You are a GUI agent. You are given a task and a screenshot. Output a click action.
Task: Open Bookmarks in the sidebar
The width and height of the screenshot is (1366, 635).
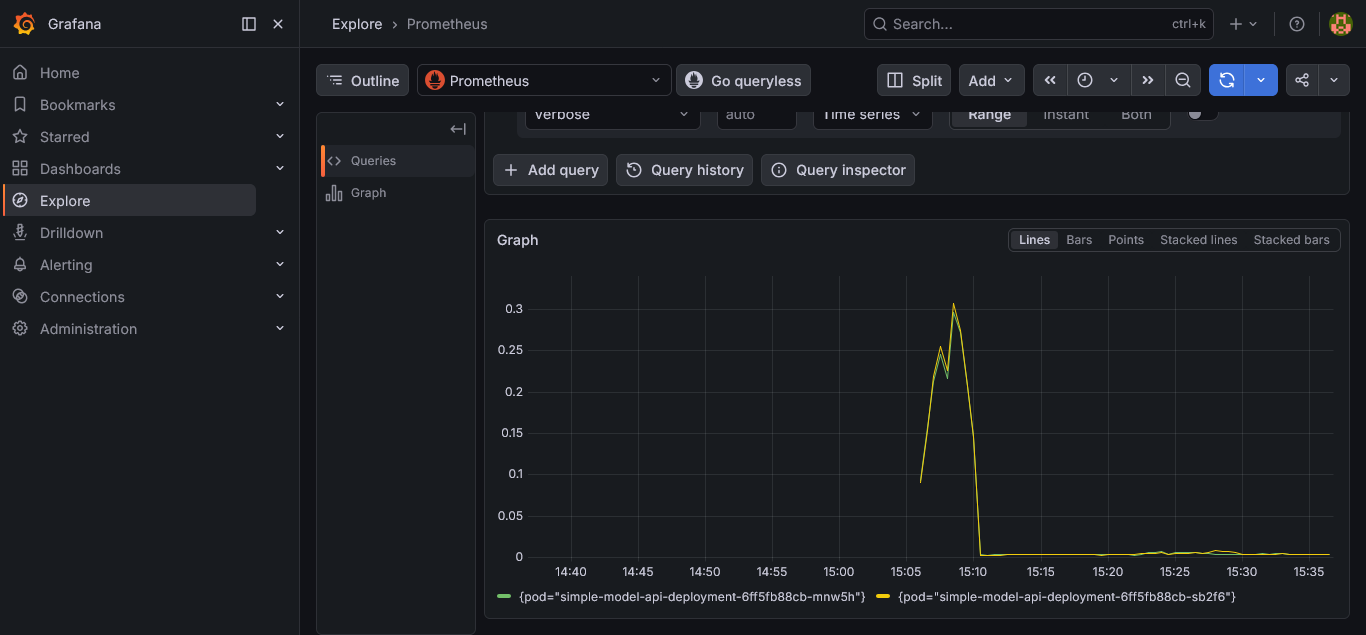point(77,105)
